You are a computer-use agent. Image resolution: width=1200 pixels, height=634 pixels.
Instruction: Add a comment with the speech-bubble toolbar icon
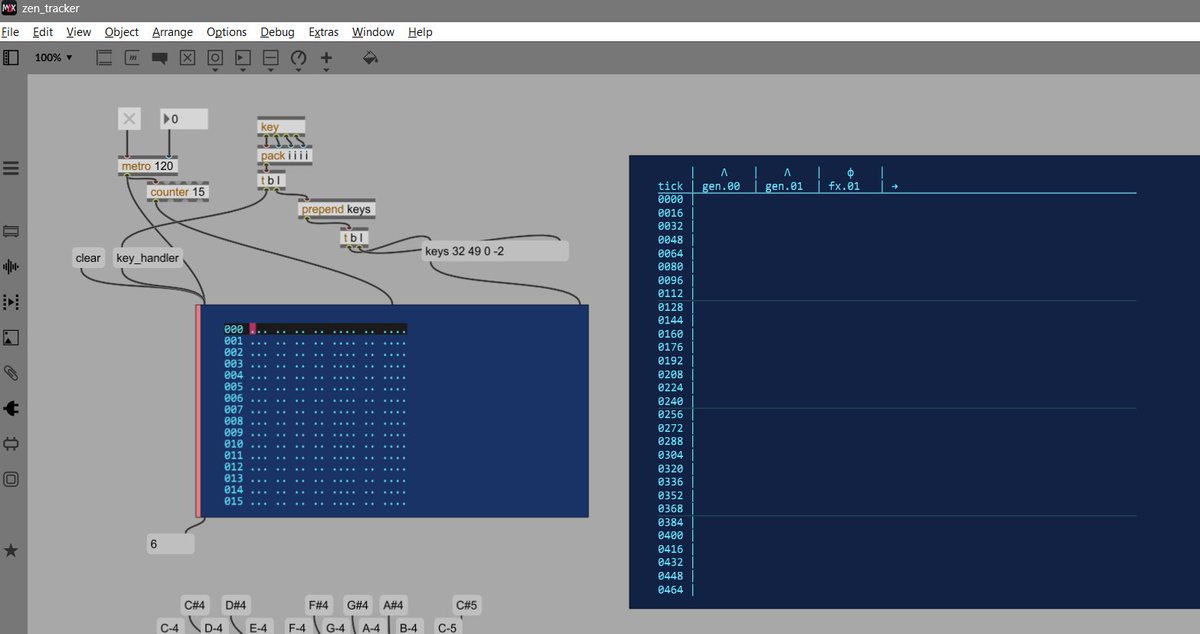(x=158, y=58)
